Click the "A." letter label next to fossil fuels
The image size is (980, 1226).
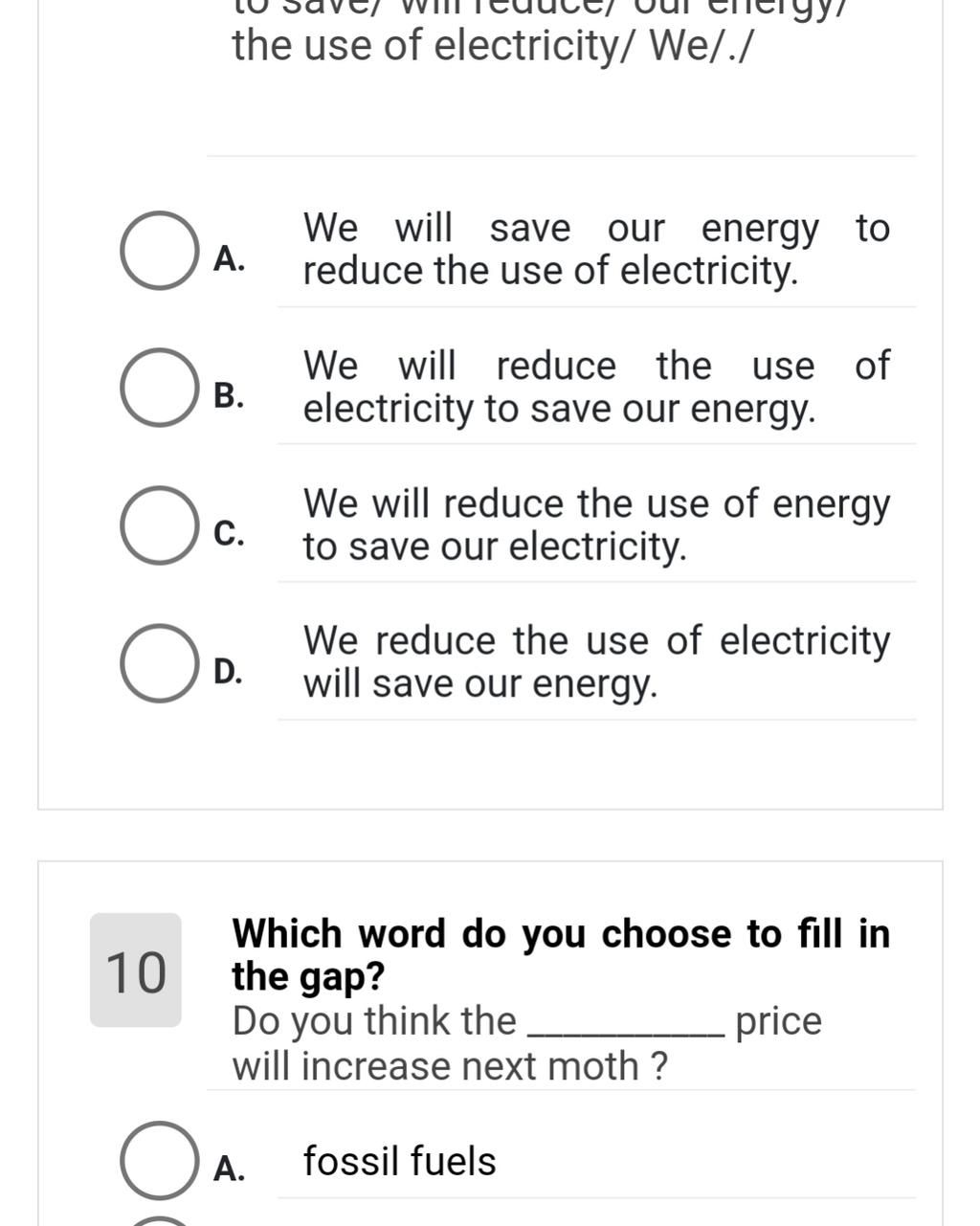(229, 1169)
